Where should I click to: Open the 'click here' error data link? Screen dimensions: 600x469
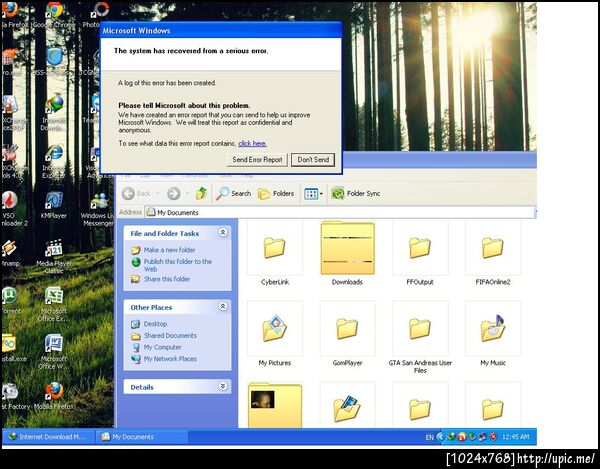point(253,143)
